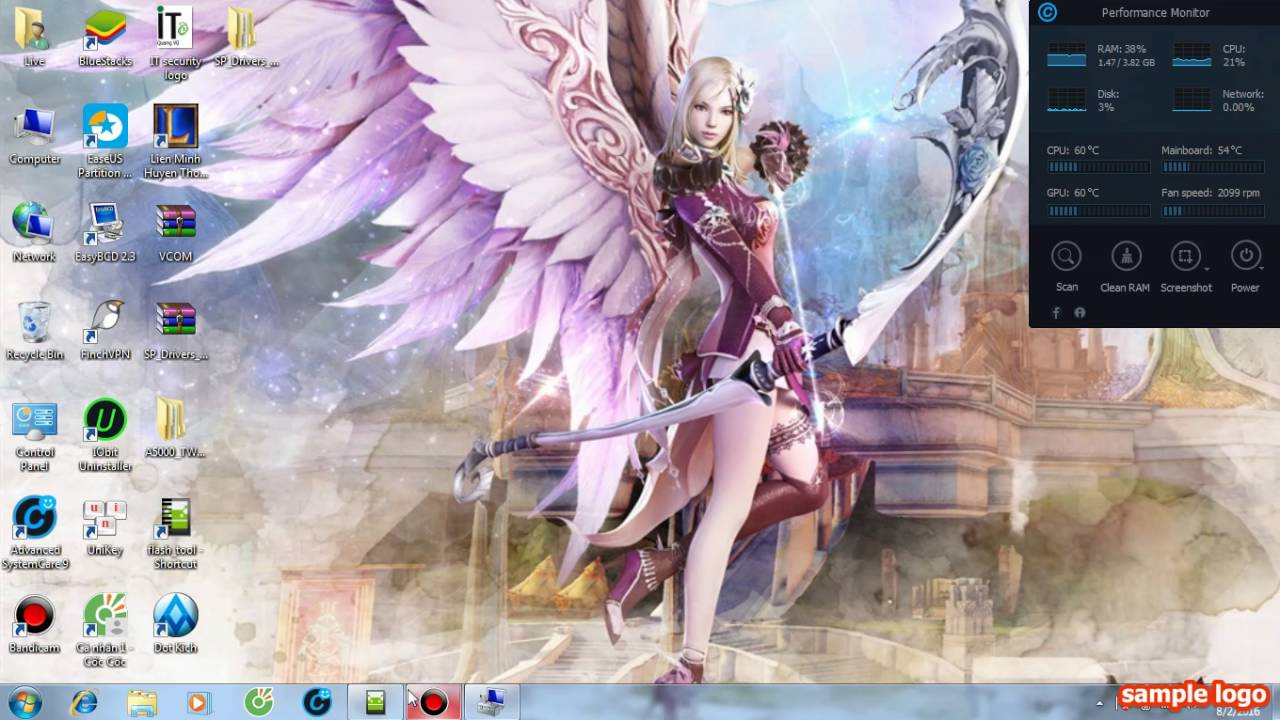This screenshot has height=720, width=1280.
Task: Click the Performance Monitor title text
Action: (x=1155, y=13)
